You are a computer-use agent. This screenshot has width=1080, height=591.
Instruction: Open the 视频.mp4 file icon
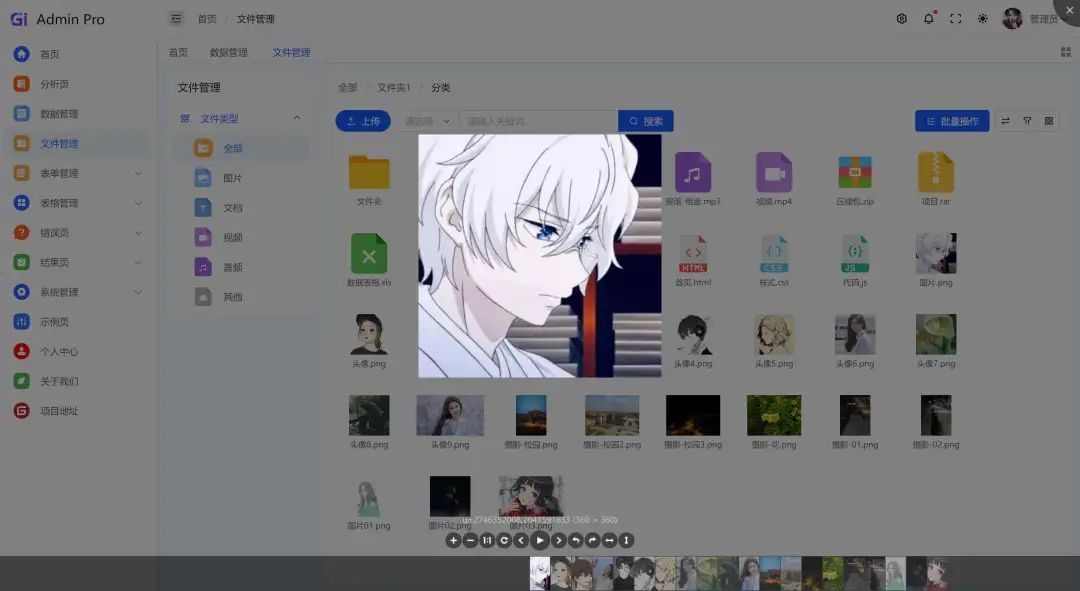tap(774, 172)
